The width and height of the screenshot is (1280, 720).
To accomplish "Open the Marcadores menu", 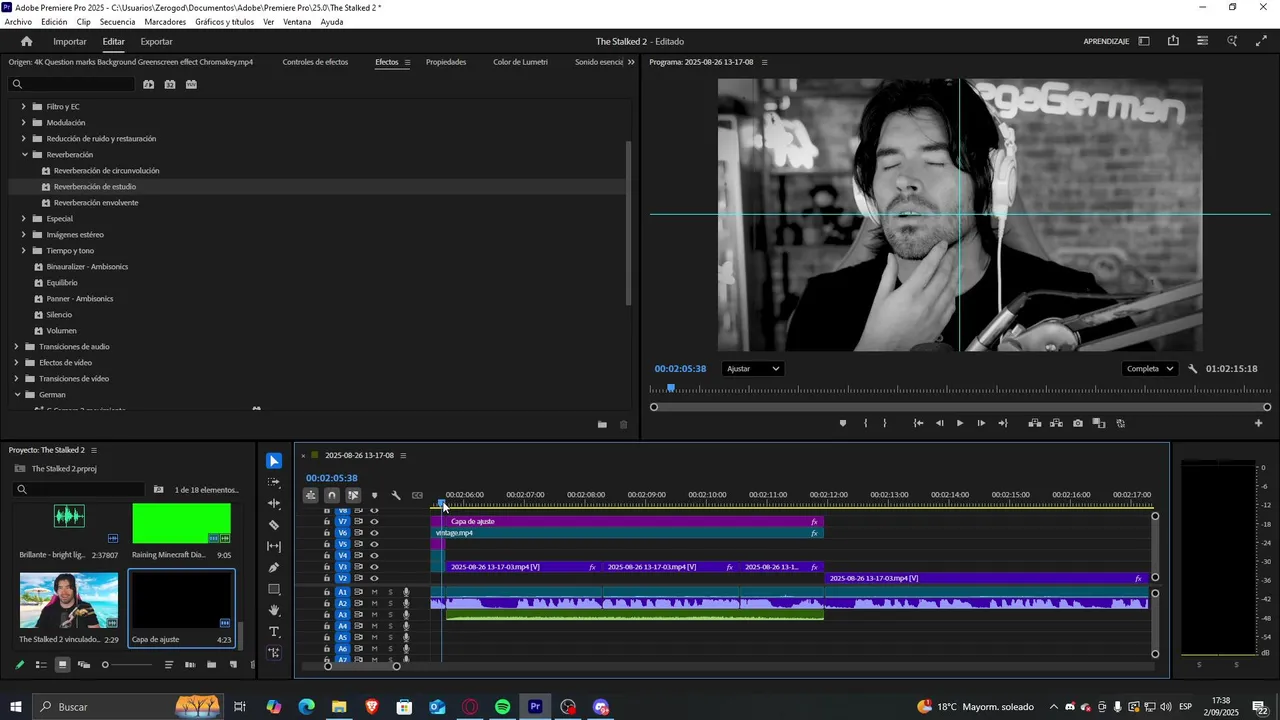I will [x=165, y=22].
